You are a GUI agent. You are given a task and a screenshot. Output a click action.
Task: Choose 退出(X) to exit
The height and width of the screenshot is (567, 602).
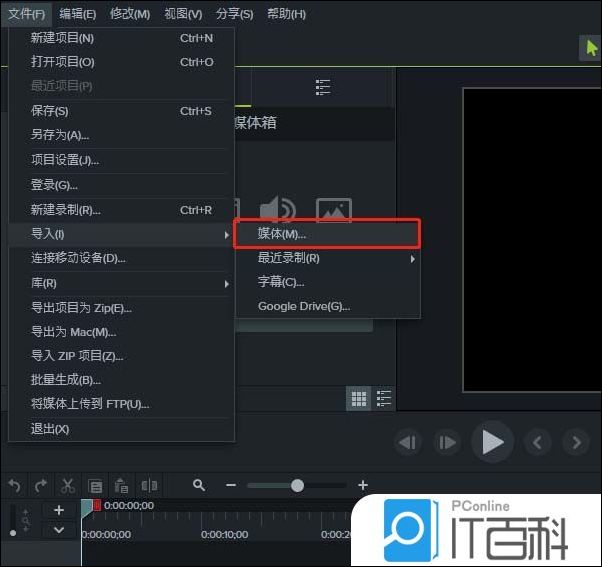[x=121, y=429]
